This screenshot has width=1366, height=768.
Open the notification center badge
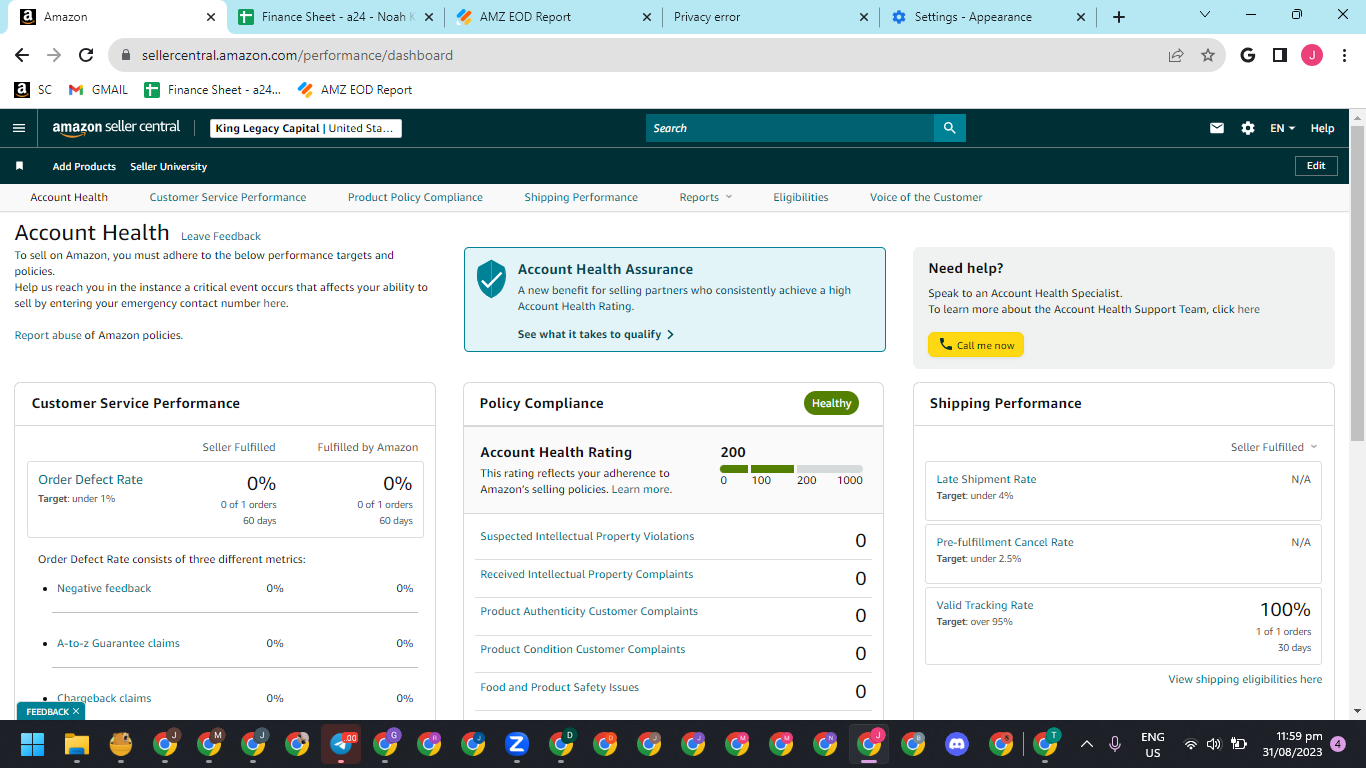point(1338,744)
